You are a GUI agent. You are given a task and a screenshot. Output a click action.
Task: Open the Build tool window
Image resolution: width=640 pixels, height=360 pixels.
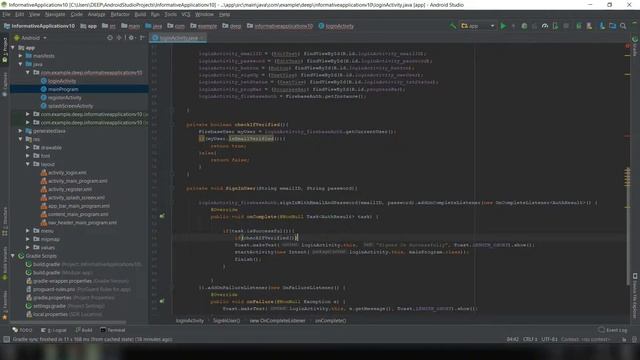tap(84, 330)
